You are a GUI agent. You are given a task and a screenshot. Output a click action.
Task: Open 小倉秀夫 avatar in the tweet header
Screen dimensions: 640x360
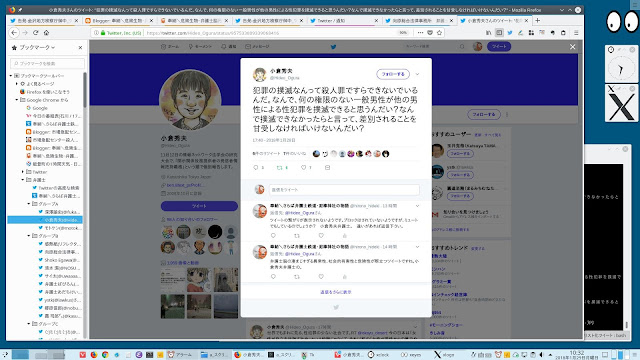260,75
